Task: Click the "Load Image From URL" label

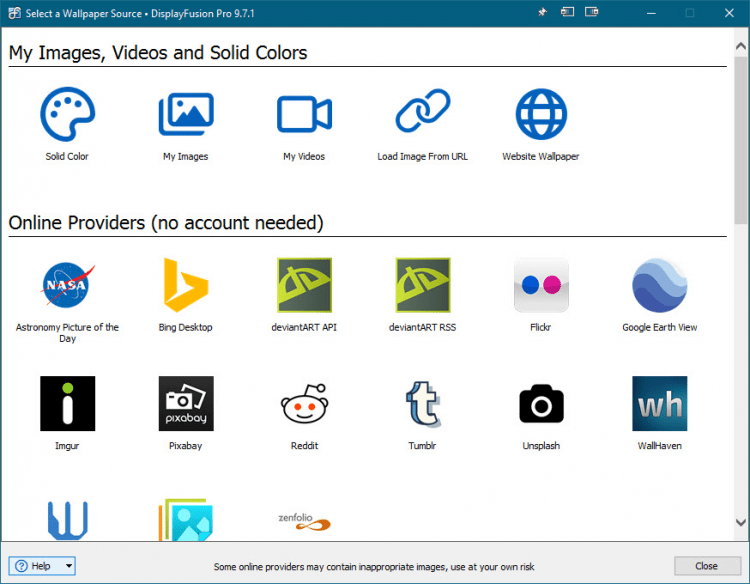Action: click(423, 156)
